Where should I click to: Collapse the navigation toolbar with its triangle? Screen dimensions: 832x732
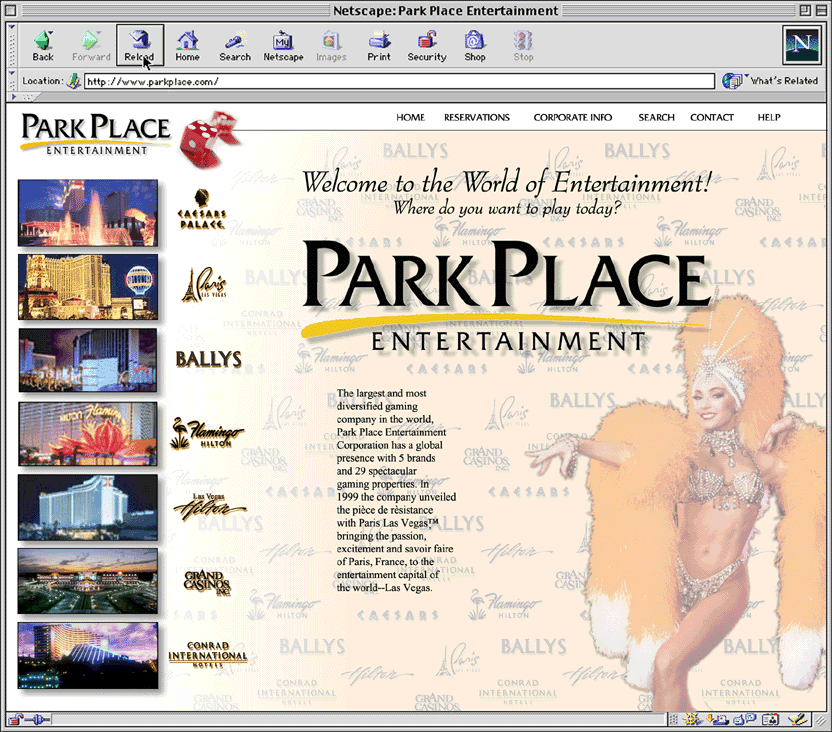pos(12,26)
